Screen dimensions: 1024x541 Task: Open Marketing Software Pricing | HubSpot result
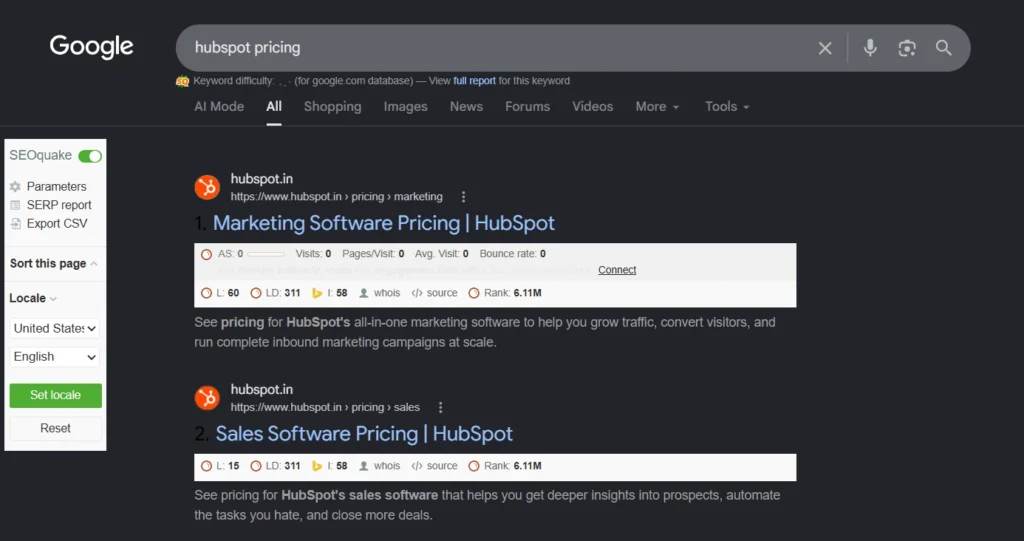384,223
